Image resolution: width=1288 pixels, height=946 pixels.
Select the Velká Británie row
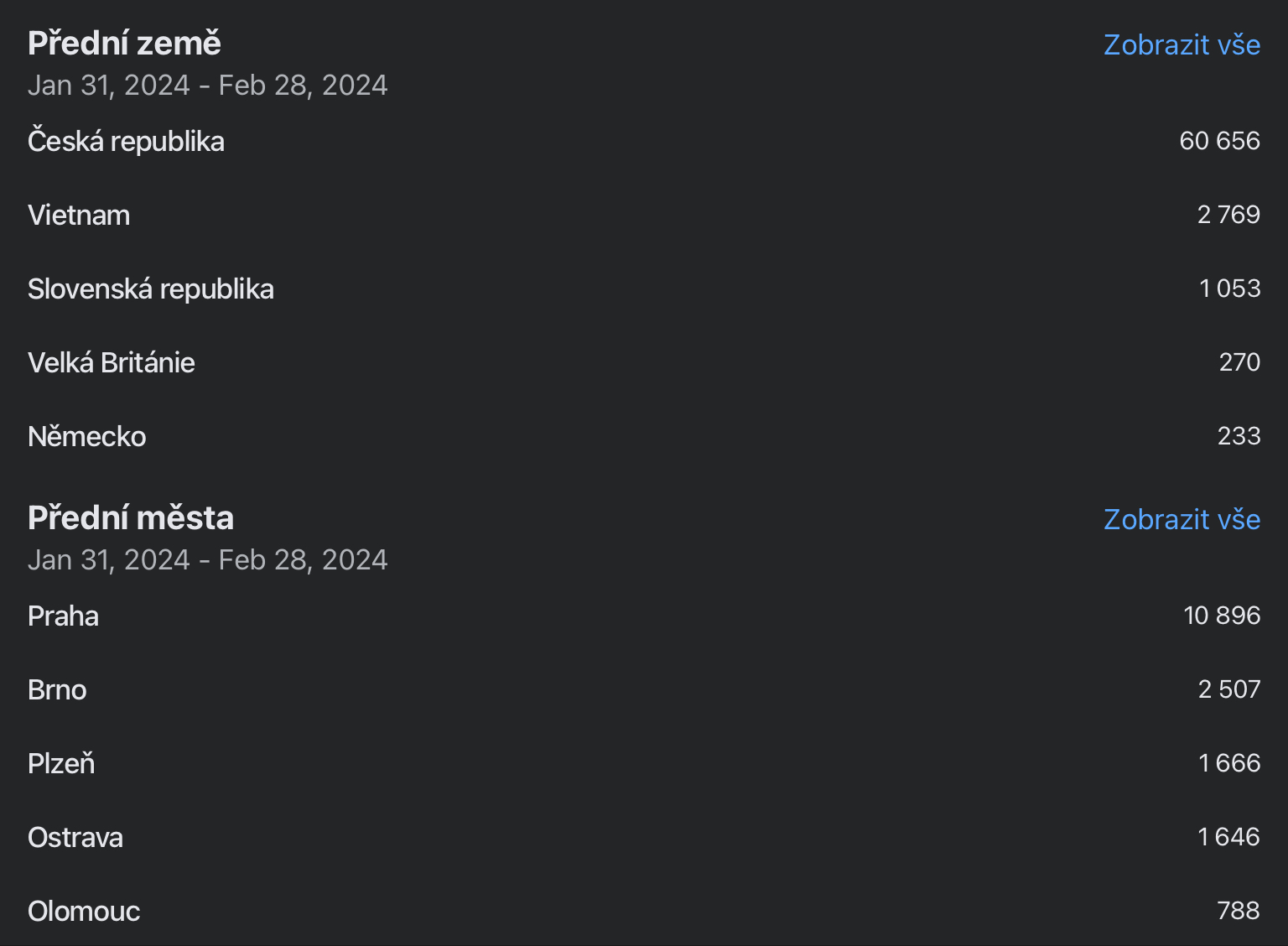644,362
